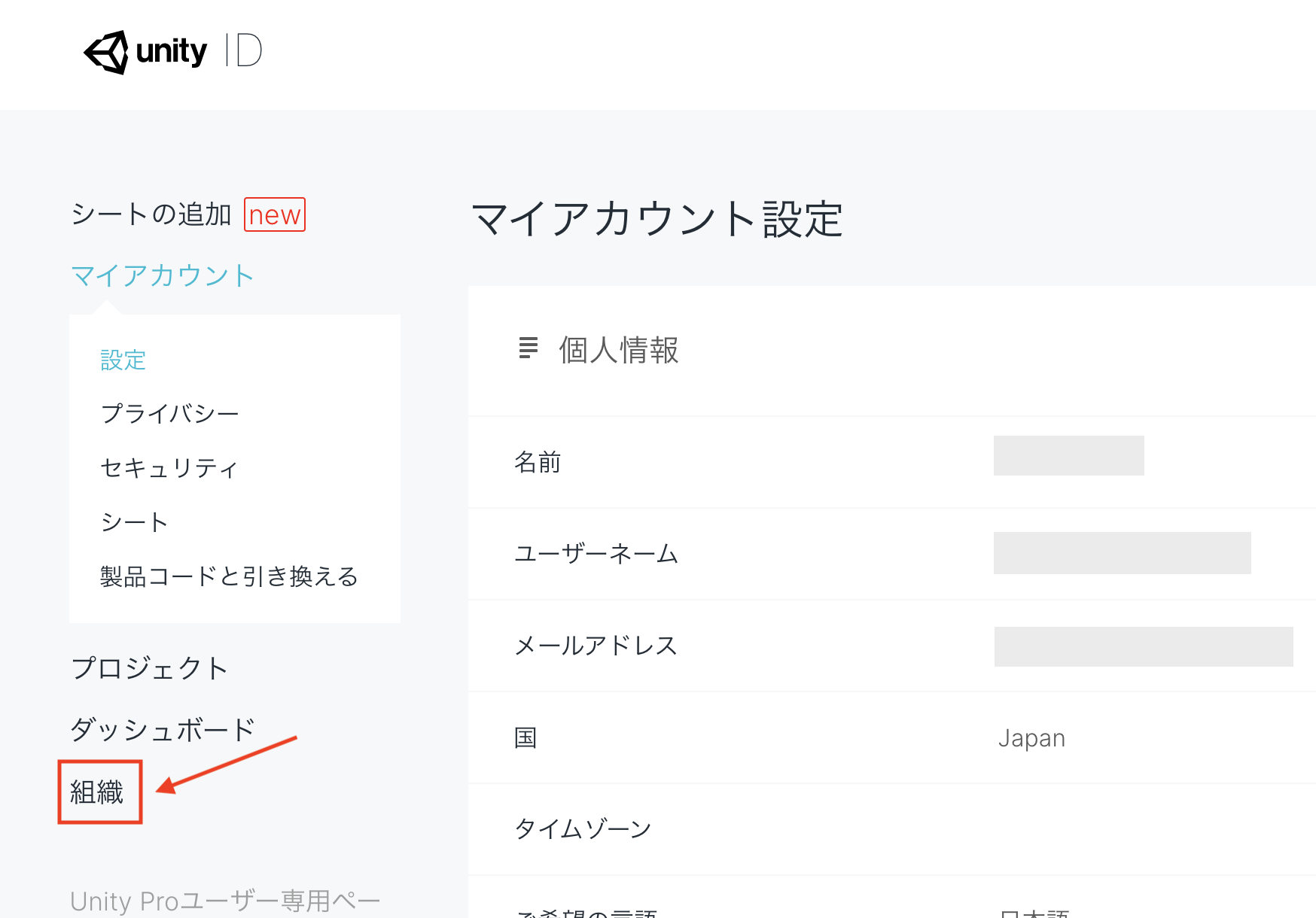This screenshot has height=918, width=1316.
Task: Click the list icon beside 個人情報
Action: (529, 348)
